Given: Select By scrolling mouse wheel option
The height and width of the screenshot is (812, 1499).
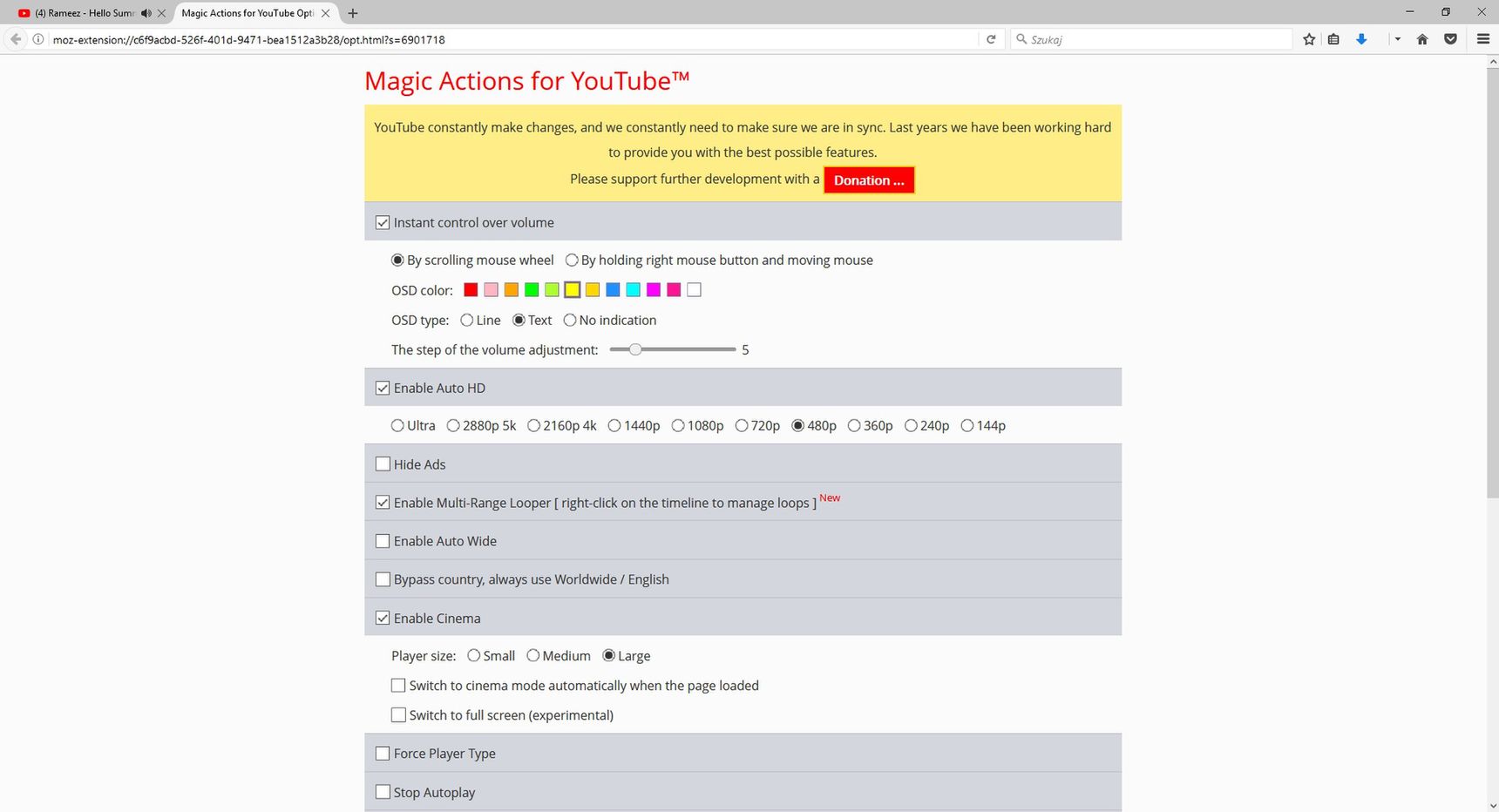Looking at the screenshot, I should coord(397,260).
